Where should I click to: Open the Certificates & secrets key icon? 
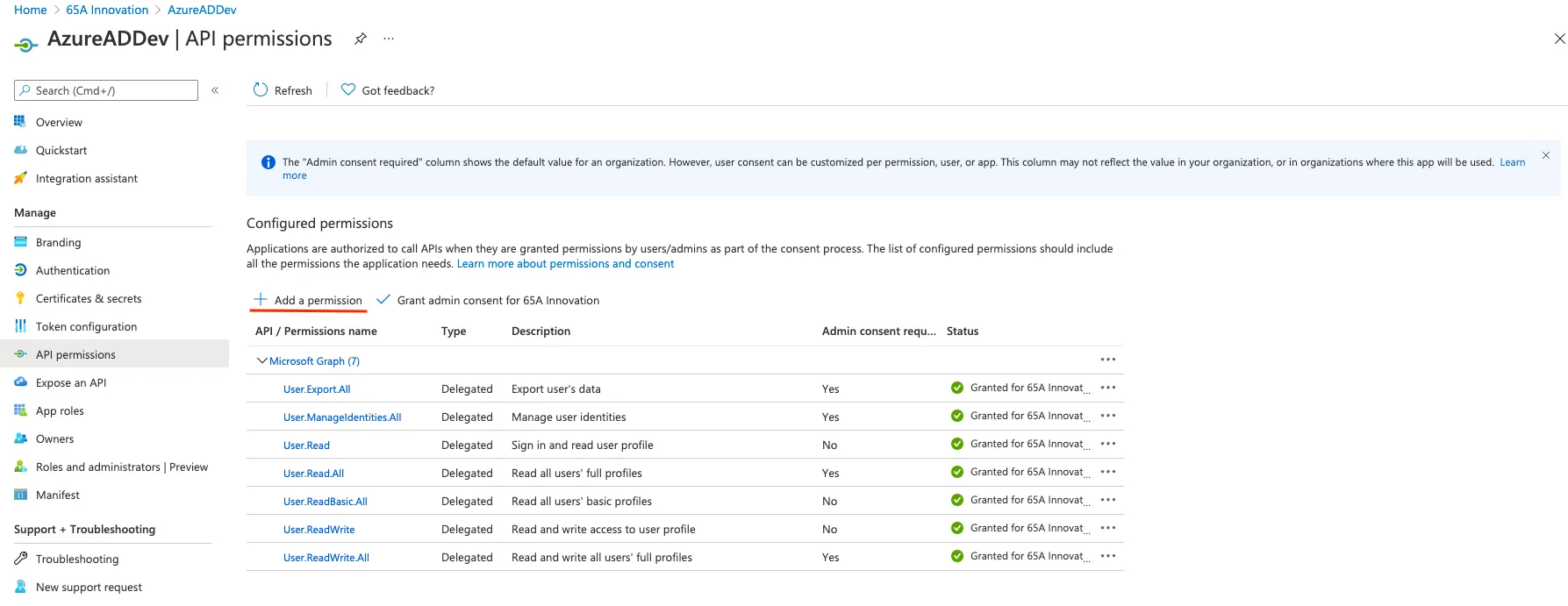pyautogui.click(x=20, y=298)
